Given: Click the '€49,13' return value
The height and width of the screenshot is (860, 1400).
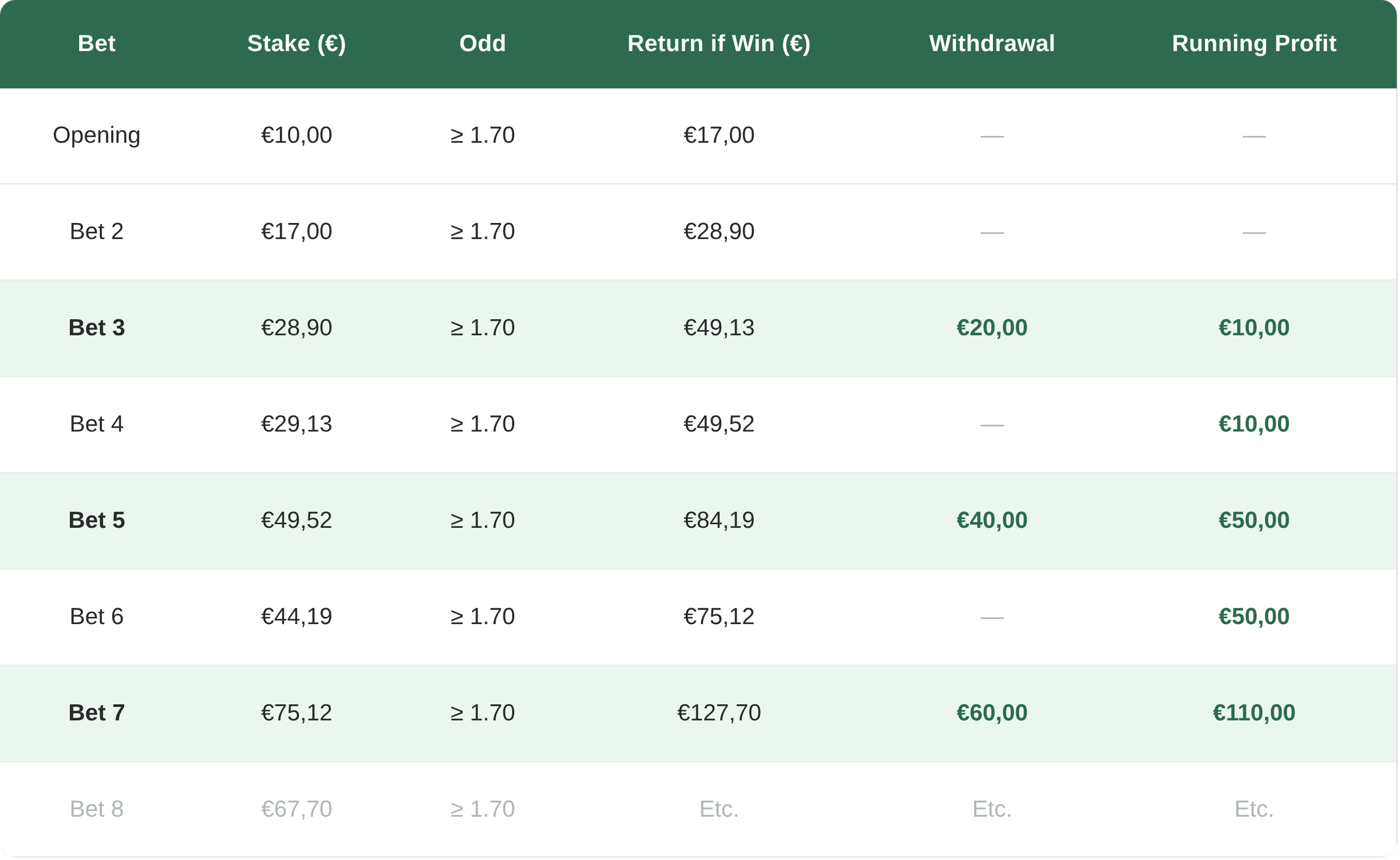Looking at the screenshot, I should pos(719,328).
